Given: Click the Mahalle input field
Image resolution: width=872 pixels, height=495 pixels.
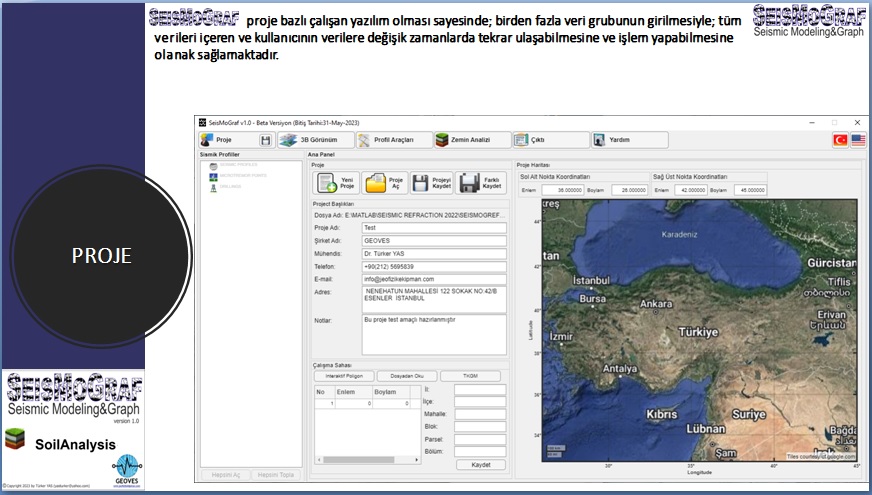Looking at the screenshot, I should tap(480, 414).
